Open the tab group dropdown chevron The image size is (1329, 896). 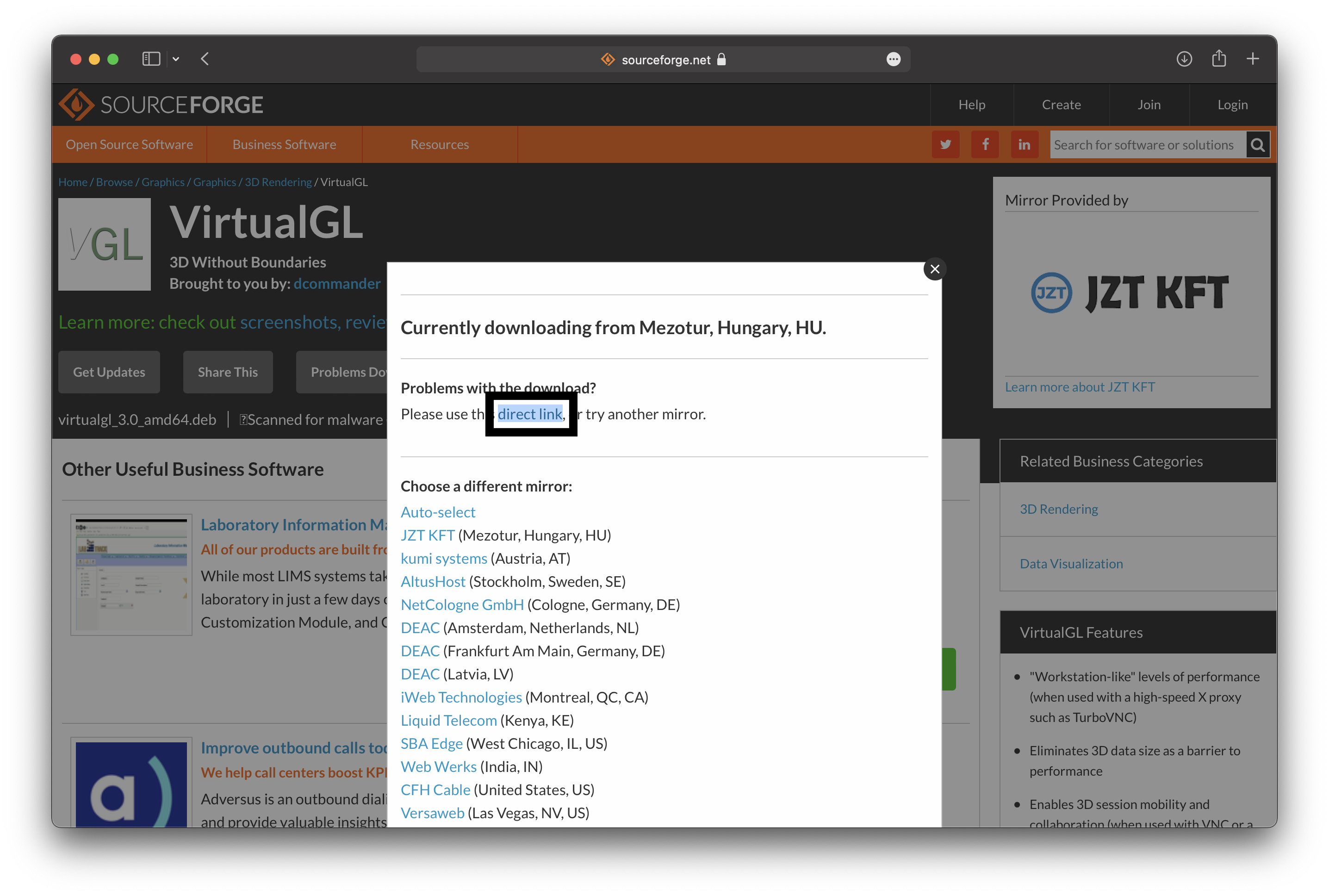point(176,59)
